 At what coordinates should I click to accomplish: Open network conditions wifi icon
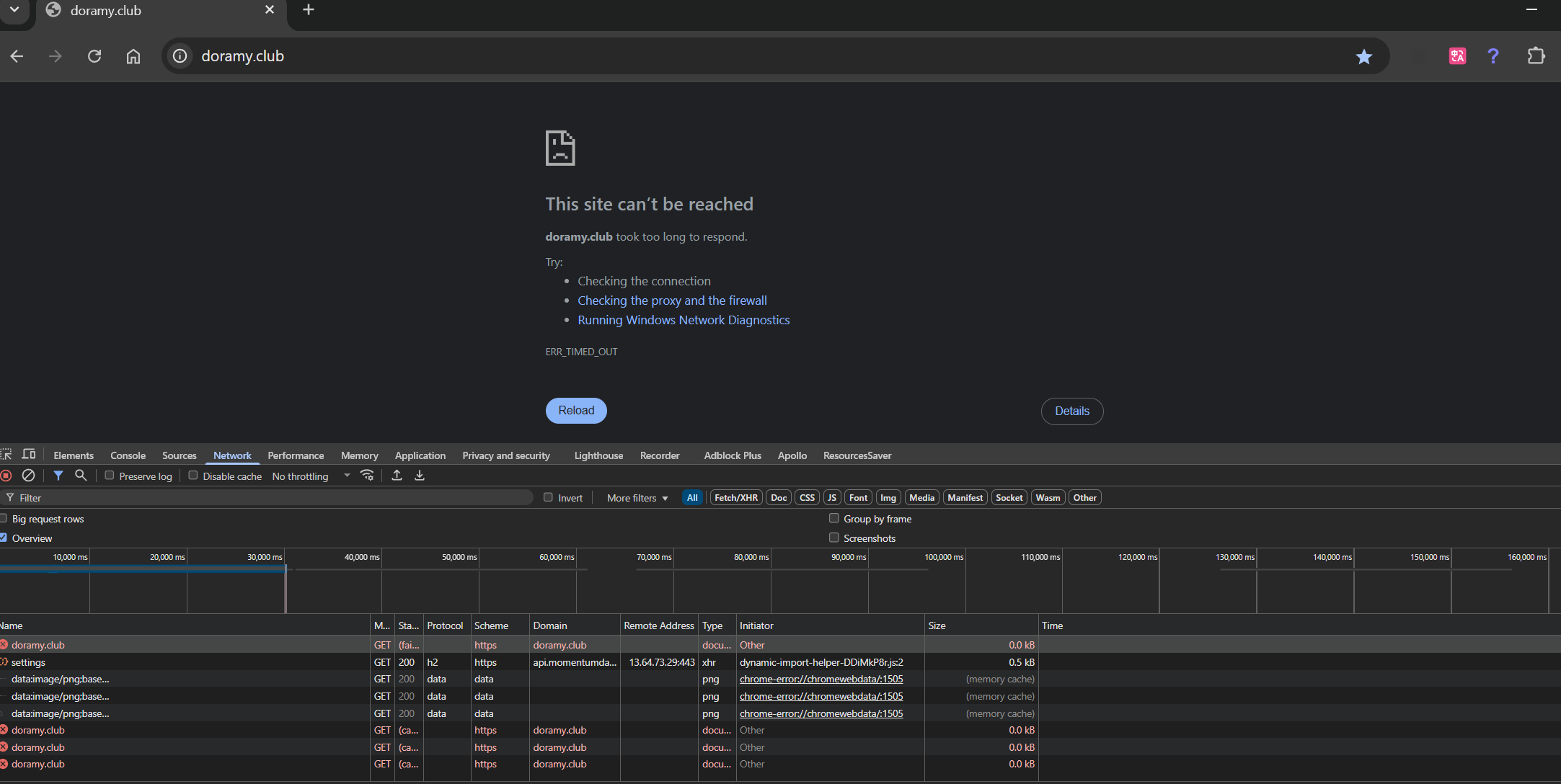(x=367, y=476)
